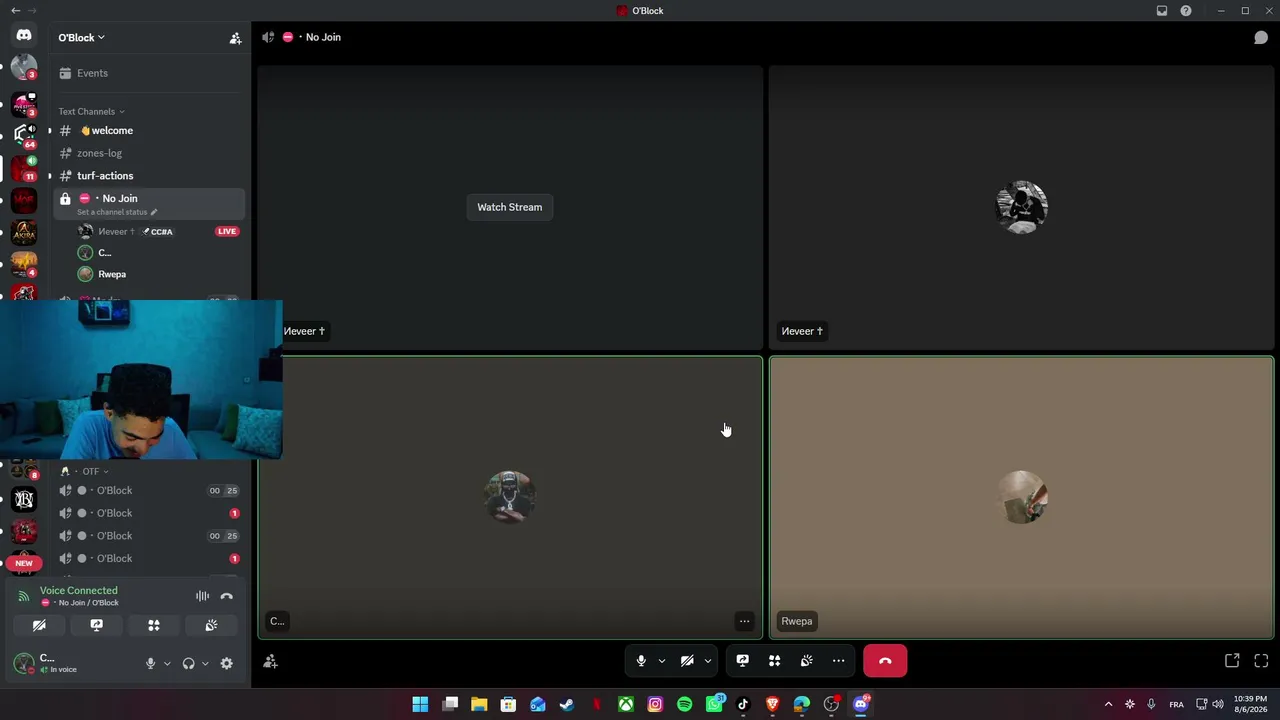Open the zones-log channel
1280x720 pixels.
tap(150, 153)
